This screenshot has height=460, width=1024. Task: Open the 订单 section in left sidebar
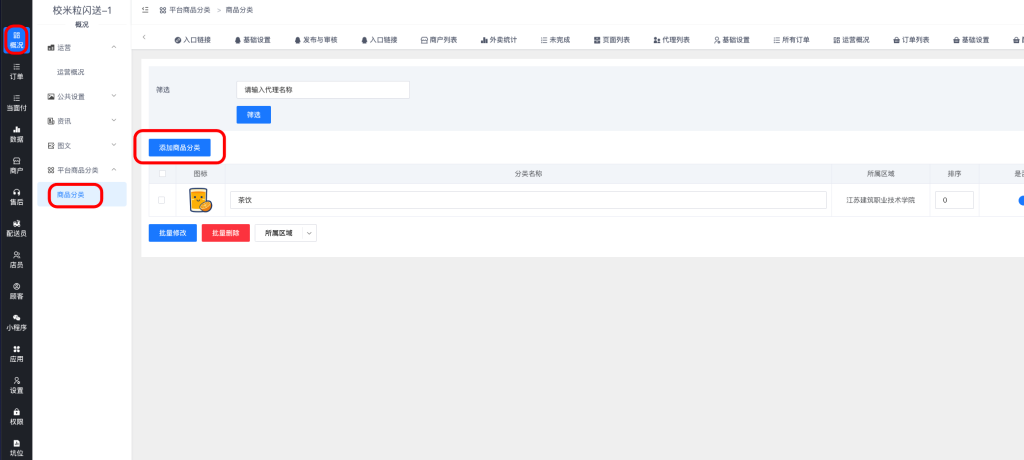pos(16,71)
